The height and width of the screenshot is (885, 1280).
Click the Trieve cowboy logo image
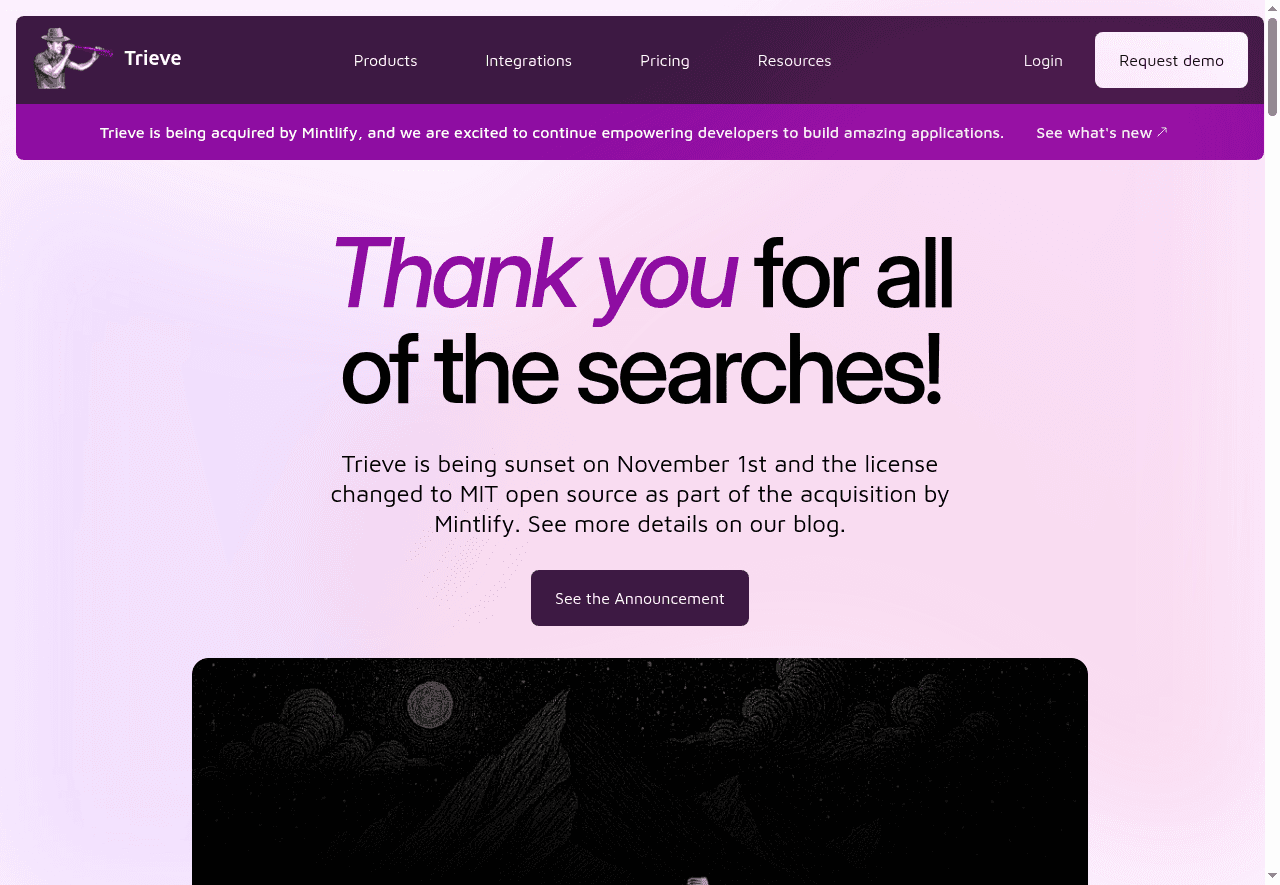point(70,59)
